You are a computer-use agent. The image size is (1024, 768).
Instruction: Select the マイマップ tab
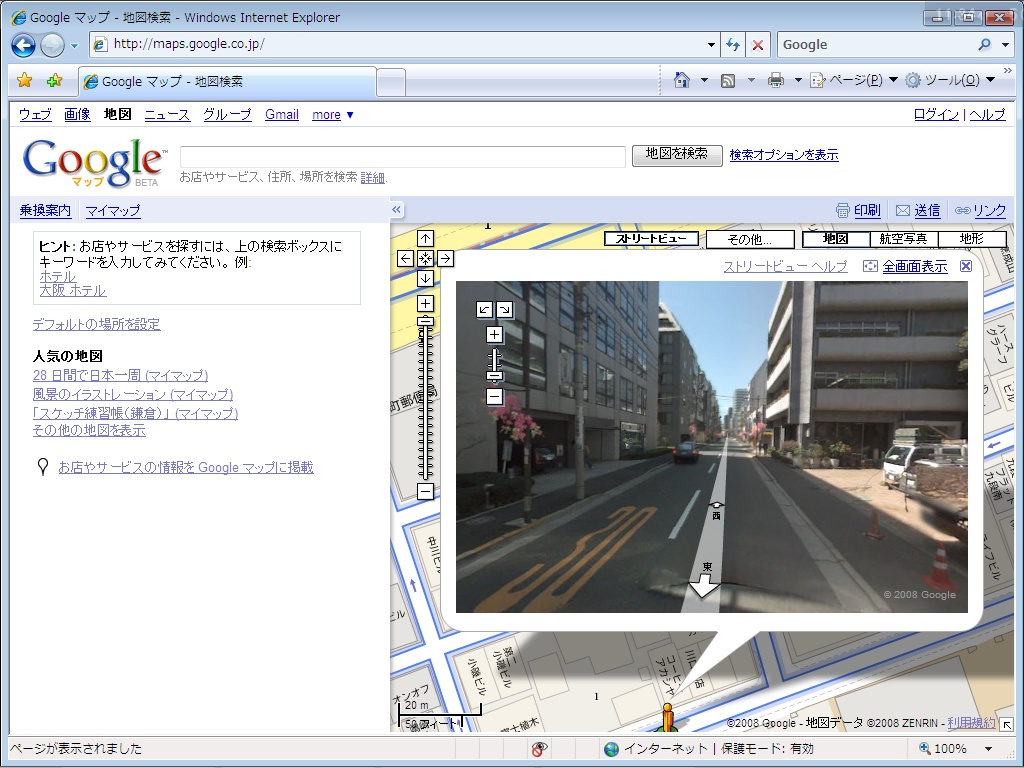[113, 210]
